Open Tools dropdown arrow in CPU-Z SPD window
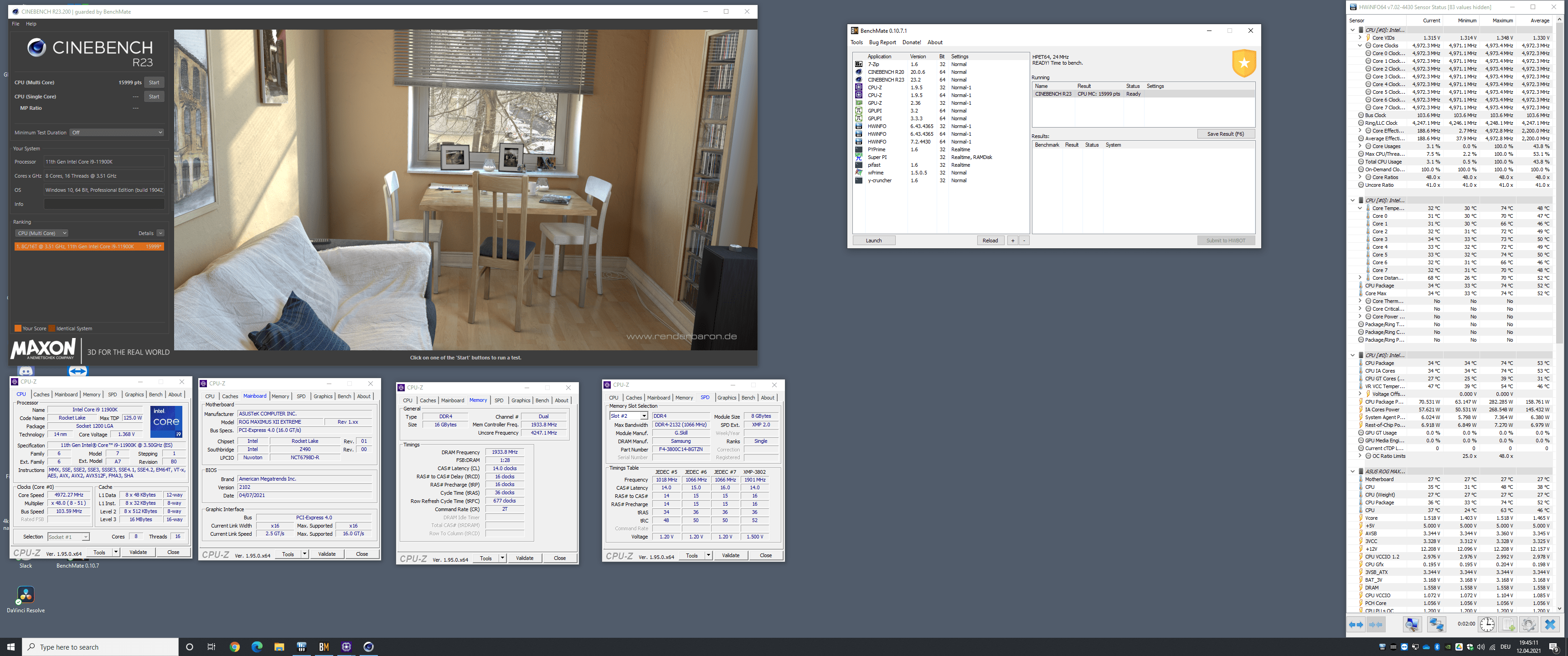This screenshot has width=1568, height=656. pyautogui.click(x=708, y=556)
